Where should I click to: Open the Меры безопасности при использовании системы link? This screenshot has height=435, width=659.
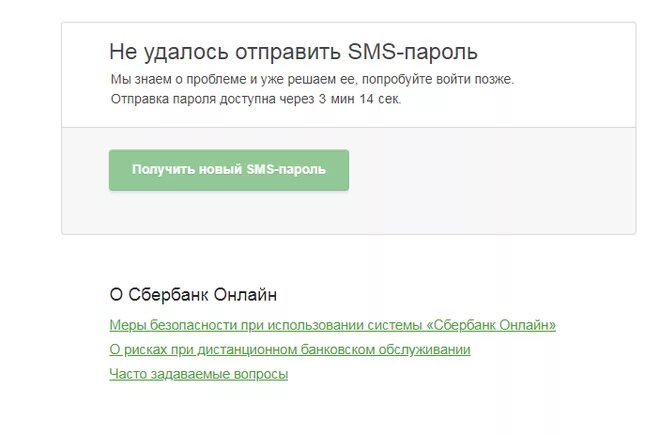click(332, 325)
